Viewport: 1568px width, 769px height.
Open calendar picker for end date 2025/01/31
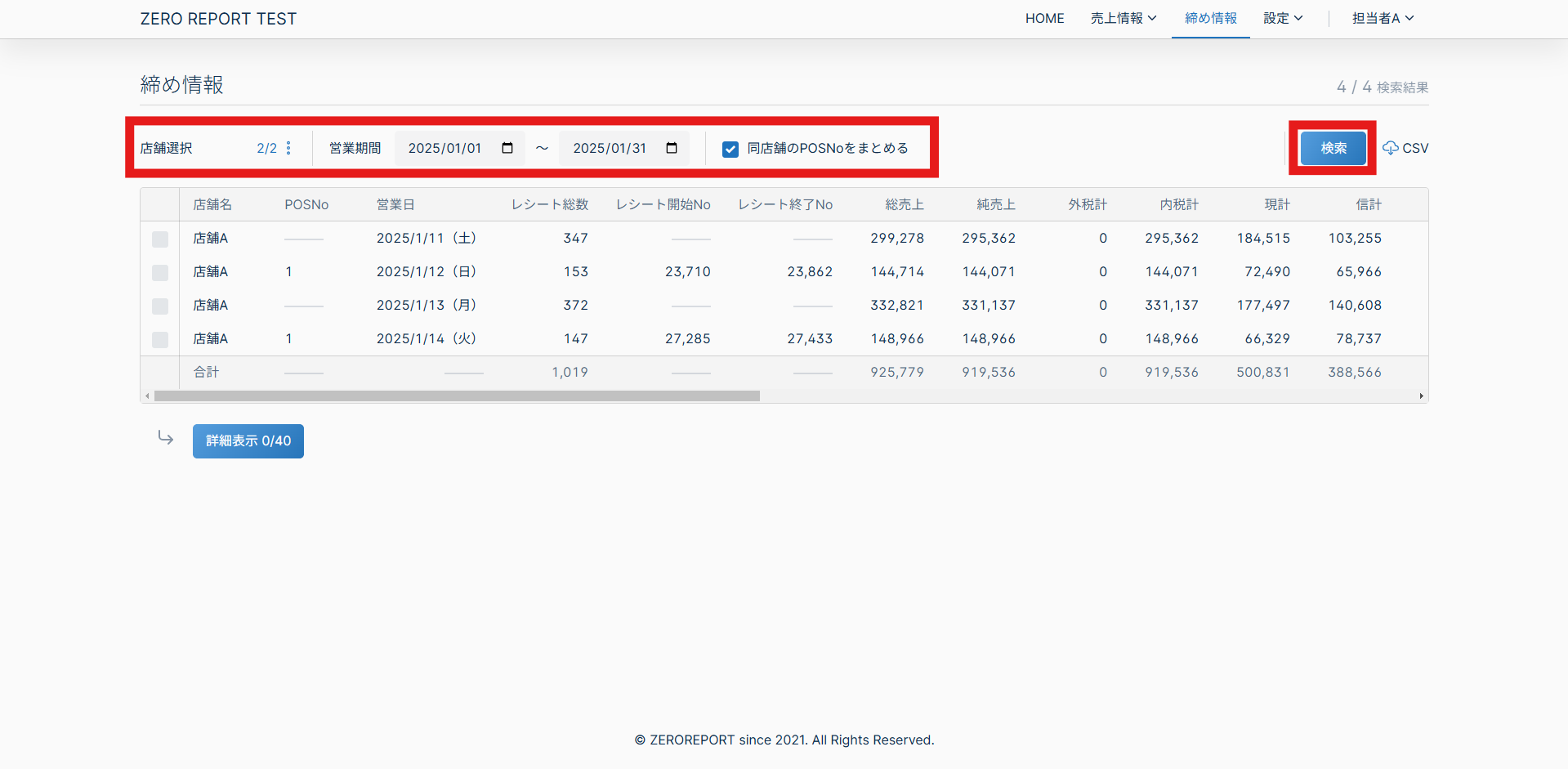coord(672,148)
